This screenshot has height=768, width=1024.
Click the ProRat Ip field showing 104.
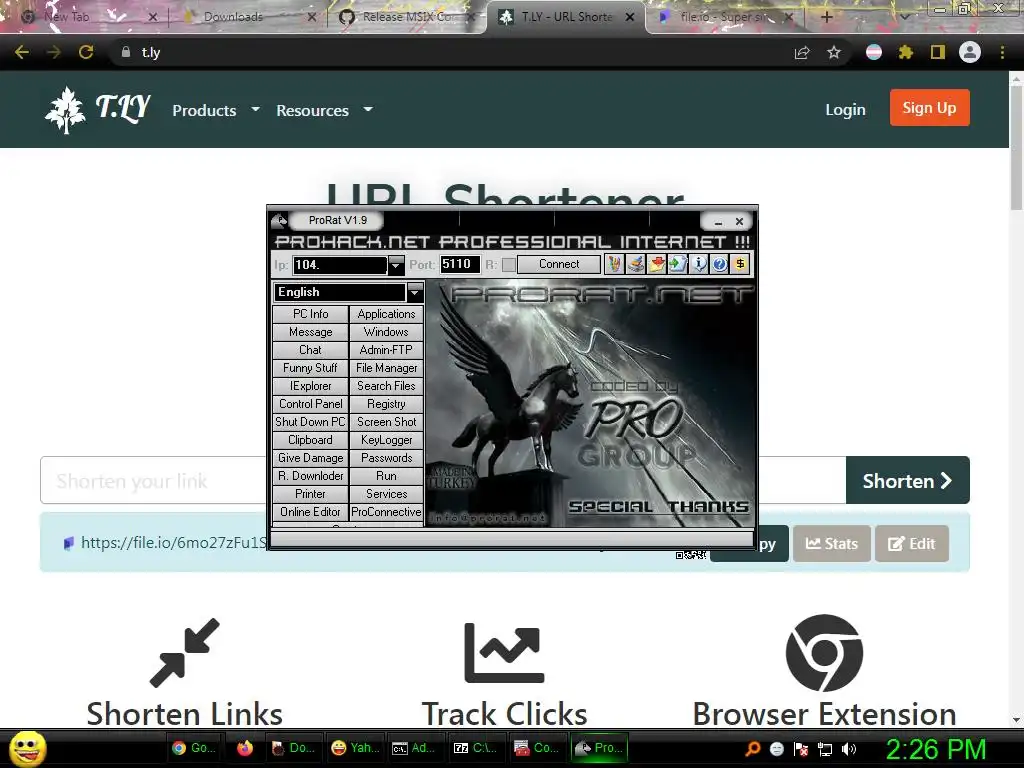tap(340, 265)
